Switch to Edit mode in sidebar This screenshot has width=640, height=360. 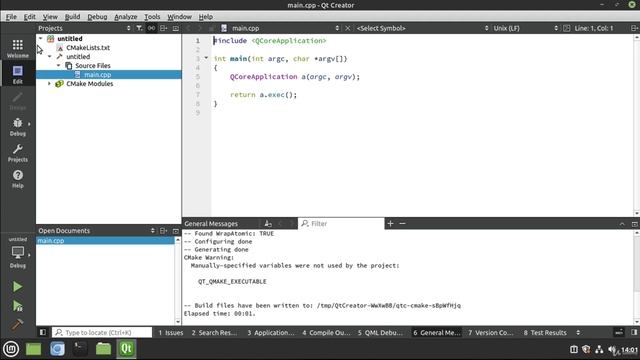(x=18, y=74)
